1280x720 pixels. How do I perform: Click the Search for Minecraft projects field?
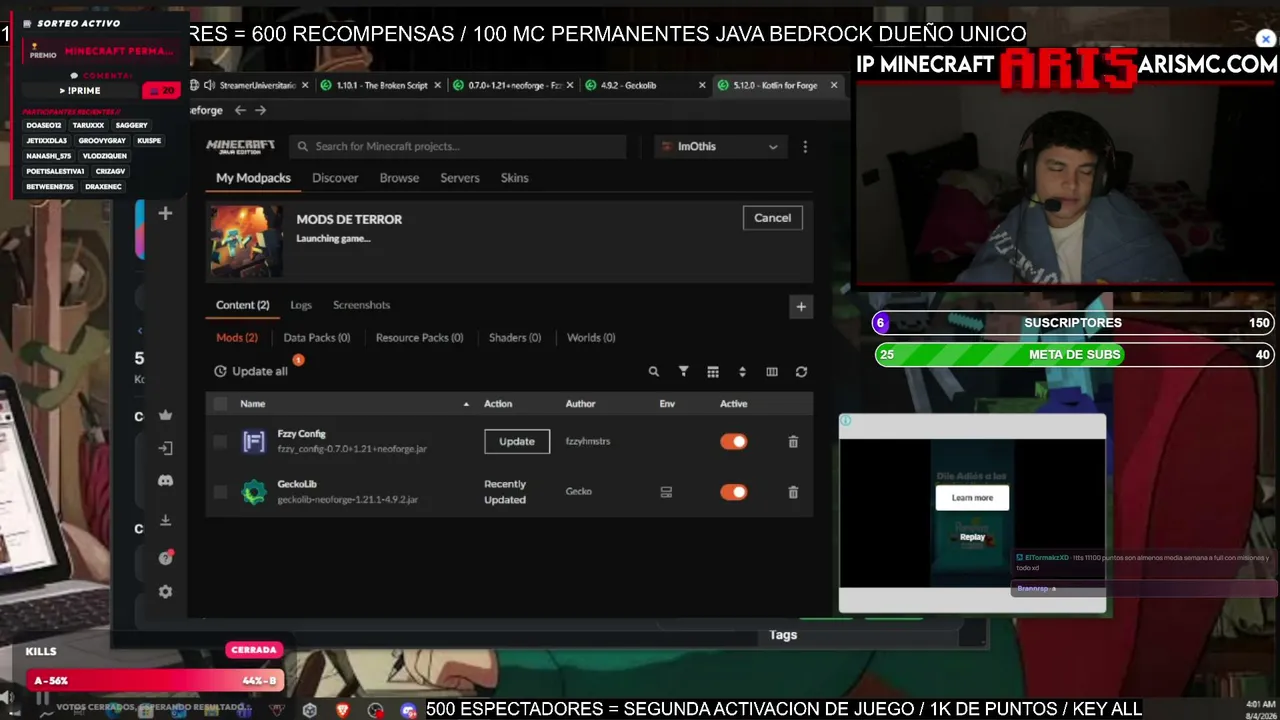pyautogui.click(x=458, y=147)
